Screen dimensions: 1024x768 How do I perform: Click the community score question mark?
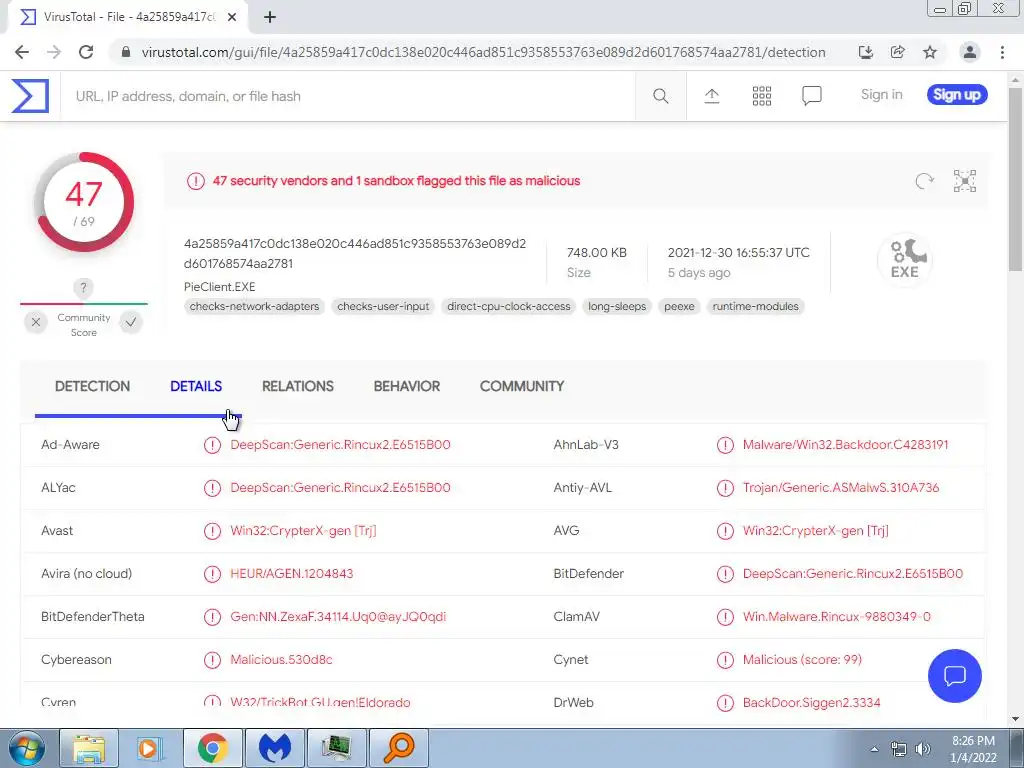pos(83,287)
